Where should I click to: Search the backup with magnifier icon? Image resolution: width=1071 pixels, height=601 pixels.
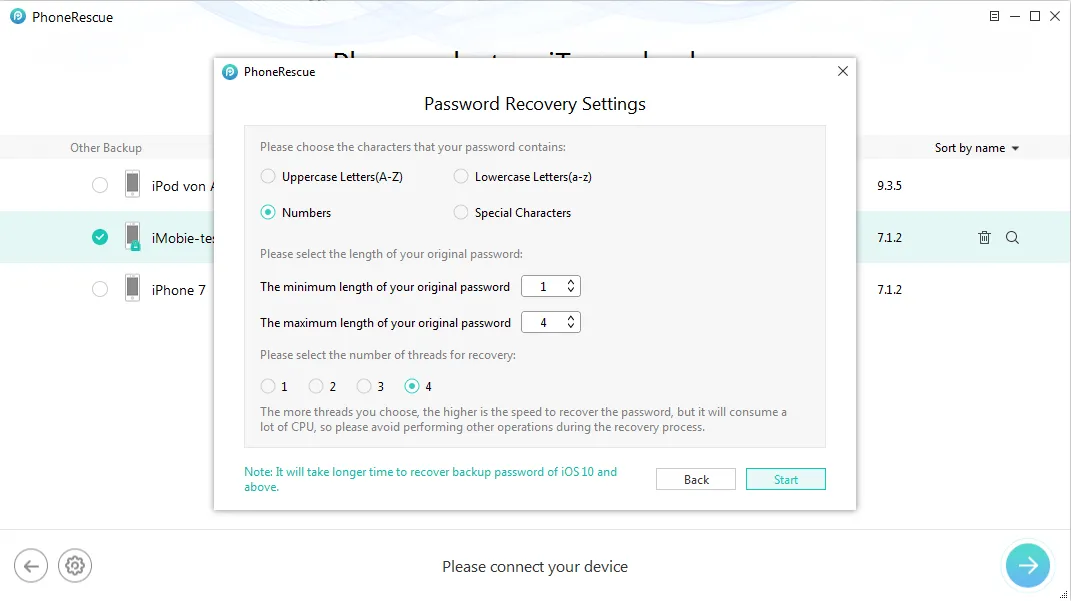[1012, 238]
